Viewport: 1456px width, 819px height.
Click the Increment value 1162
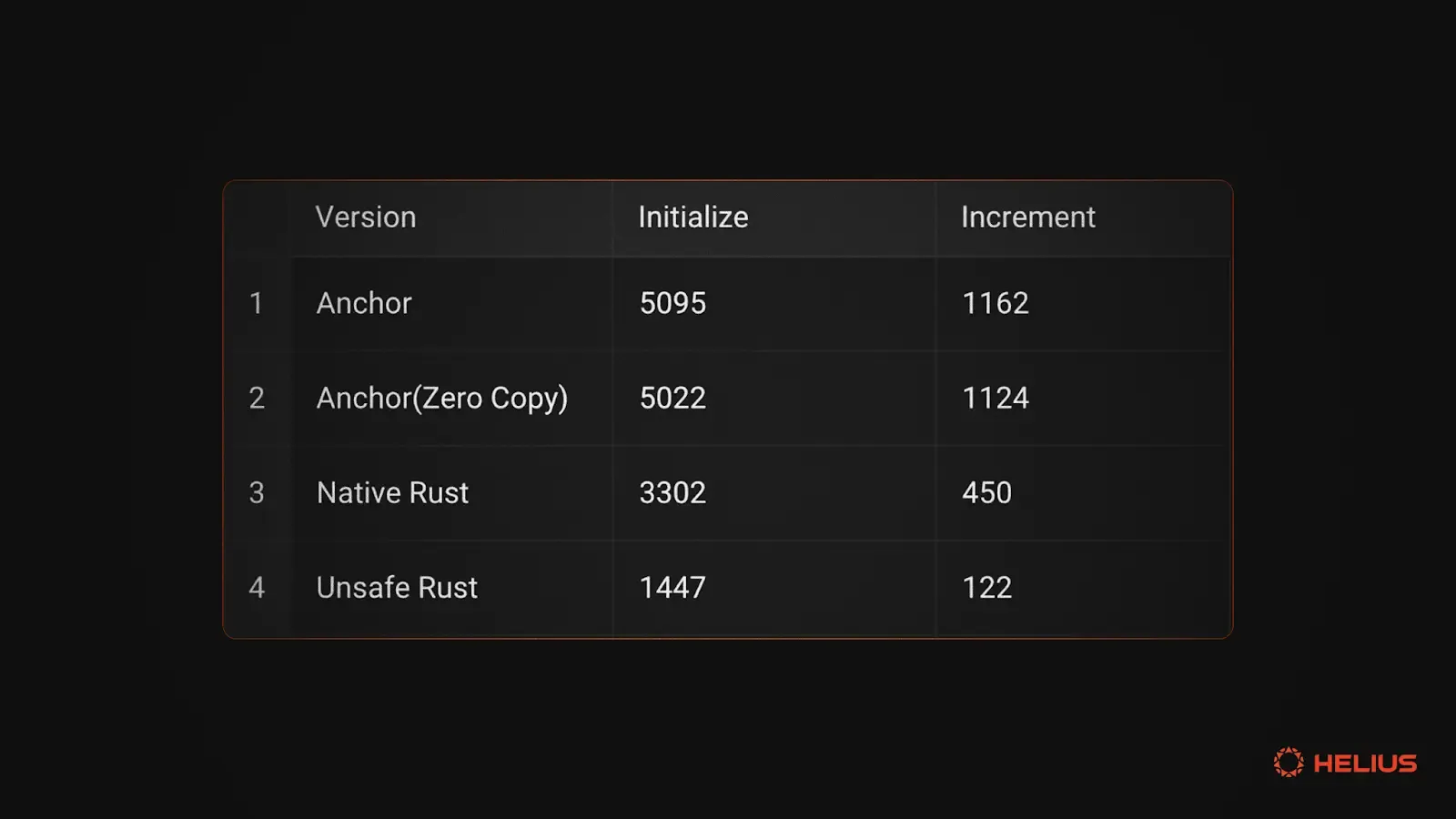coord(996,303)
